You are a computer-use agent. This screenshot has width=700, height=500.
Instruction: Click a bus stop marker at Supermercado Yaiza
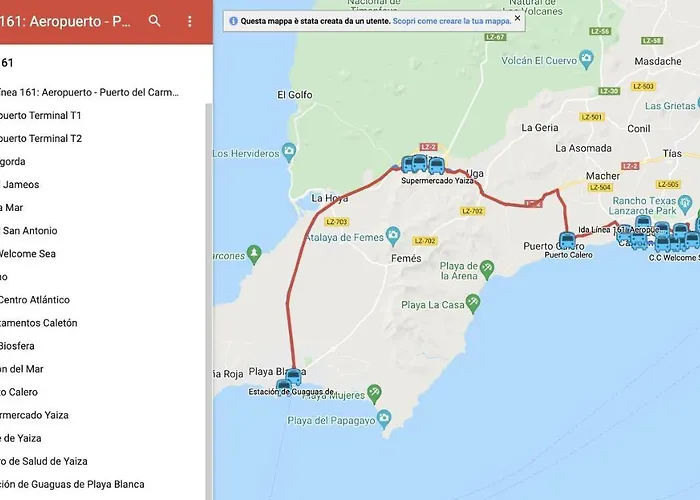(x=422, y=164)
